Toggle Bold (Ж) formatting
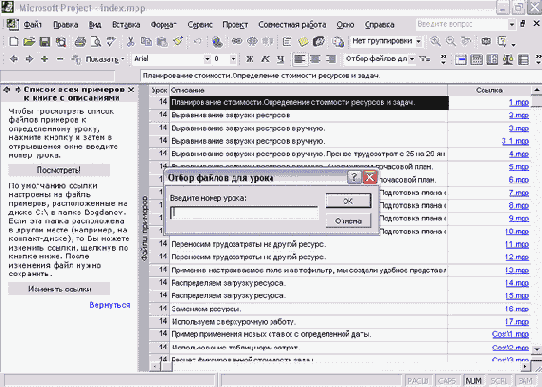The width and height of the screenshot is (542, 387). 249,59
